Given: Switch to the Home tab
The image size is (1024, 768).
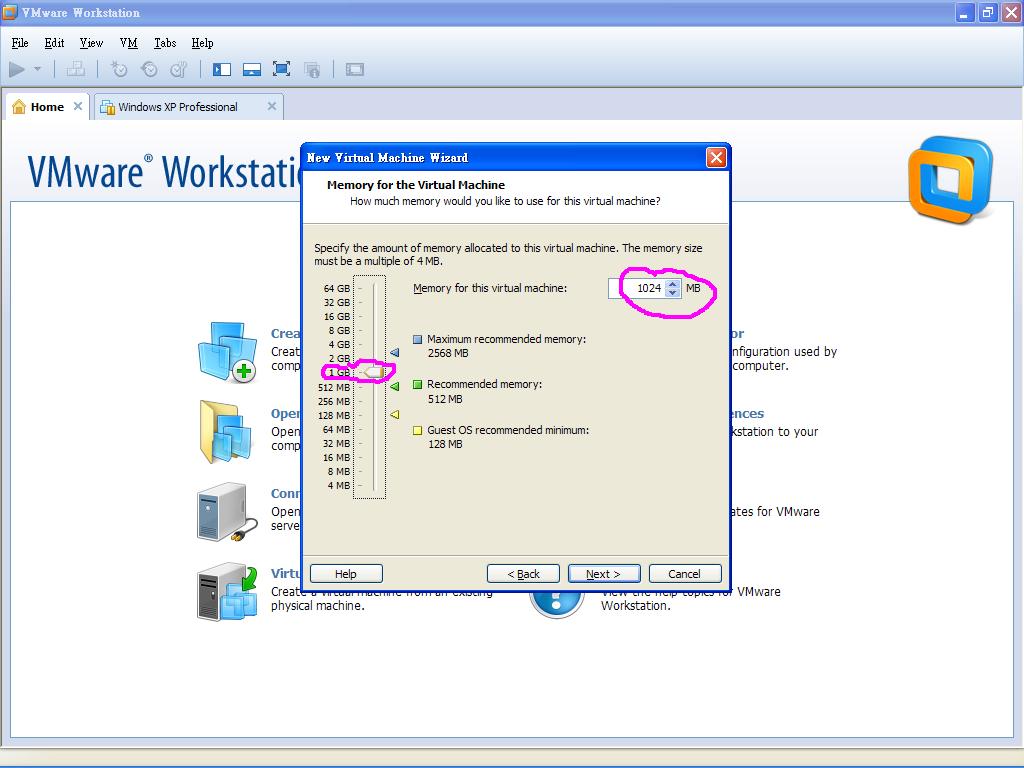Looking at the screenshot, I should click(x=46, y=106).
